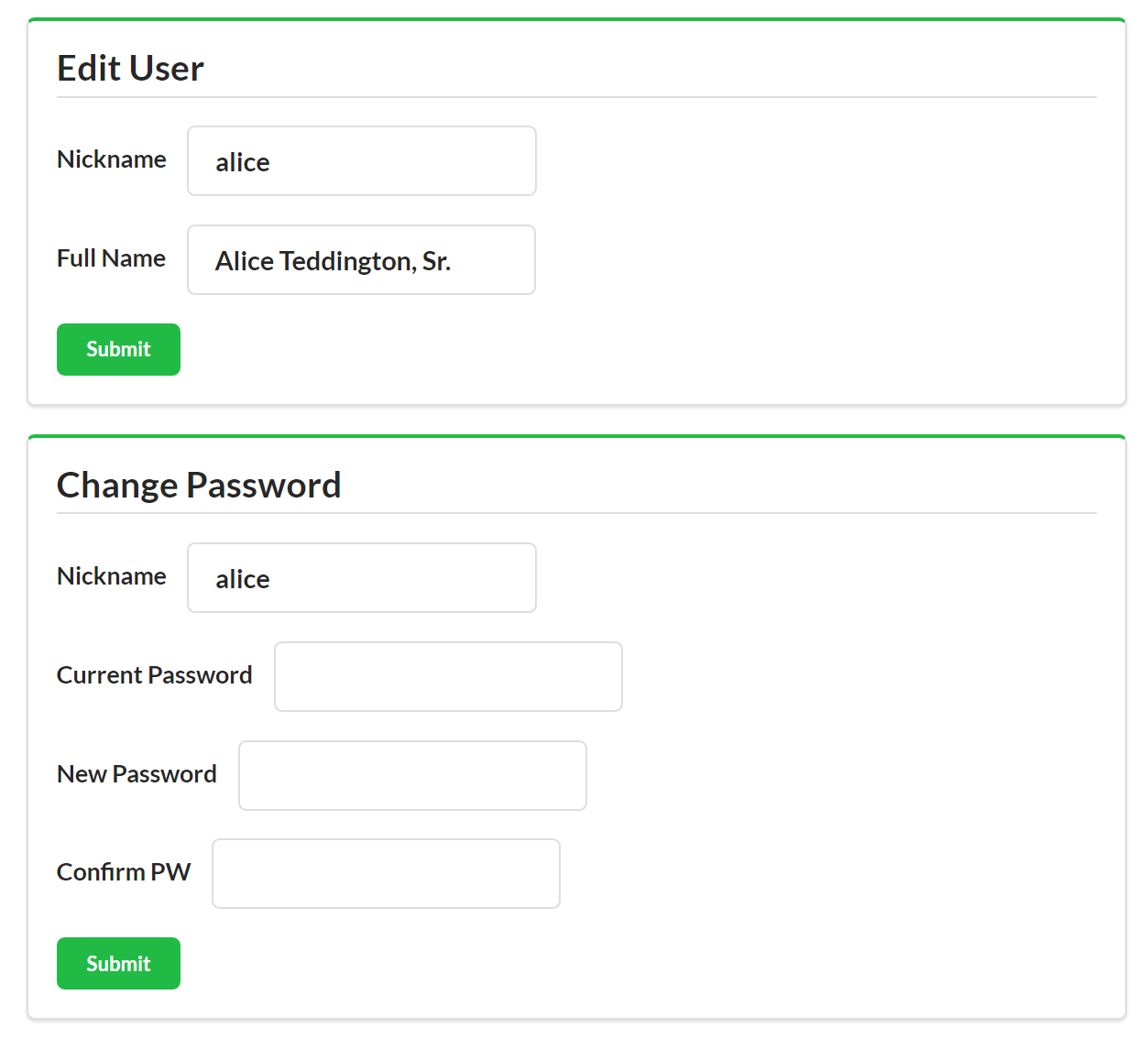Screen dimensions: 1148x1050
Task: Click green top border of Change Password panel
Action: click(x=576, y=436)
